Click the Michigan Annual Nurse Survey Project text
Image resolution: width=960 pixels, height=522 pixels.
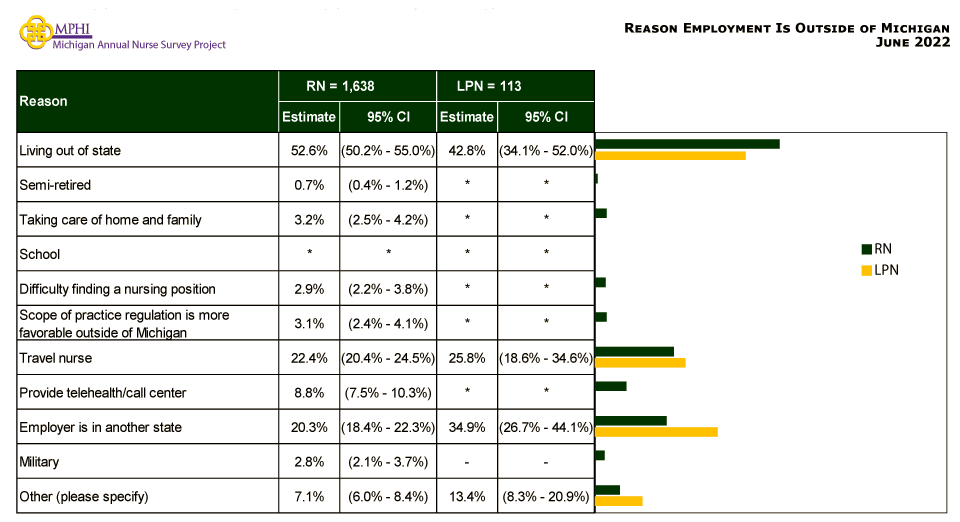click(x=139, y=45)
